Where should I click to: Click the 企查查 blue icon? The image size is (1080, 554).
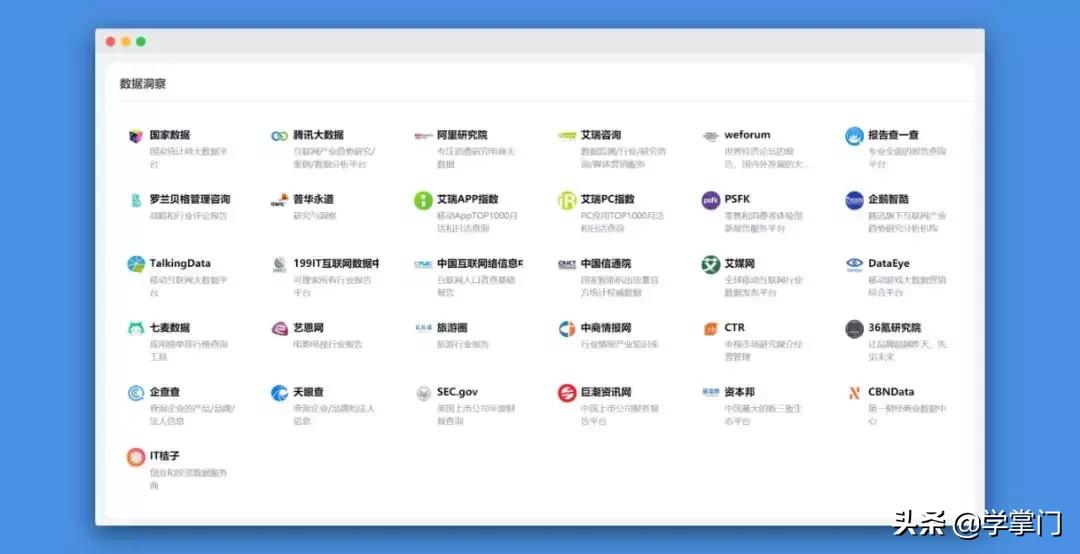click(x=136, y=393)
